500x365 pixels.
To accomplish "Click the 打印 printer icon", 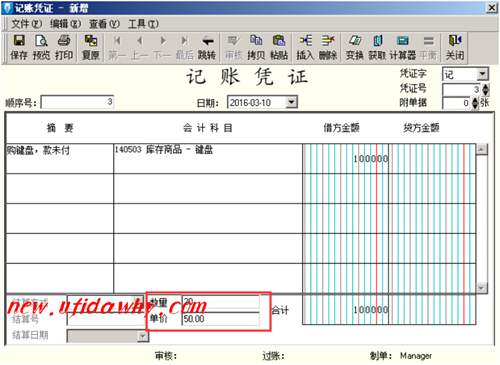I will coord(64,47).
